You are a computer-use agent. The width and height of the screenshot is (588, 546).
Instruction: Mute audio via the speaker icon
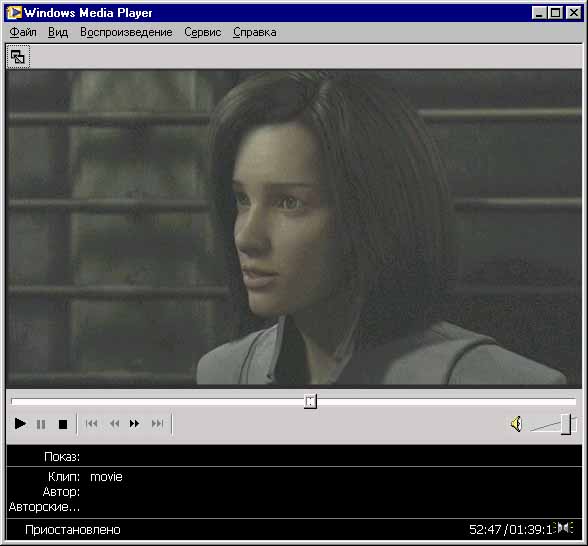tap(516, 424)
